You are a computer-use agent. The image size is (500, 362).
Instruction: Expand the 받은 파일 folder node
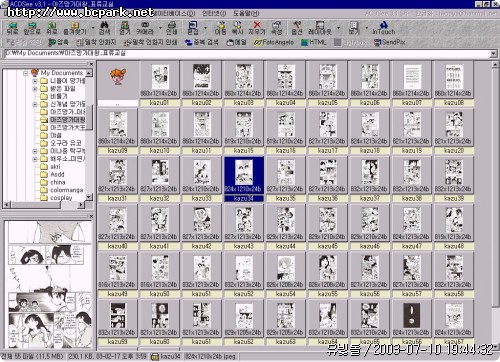click(x=35, y=89)
